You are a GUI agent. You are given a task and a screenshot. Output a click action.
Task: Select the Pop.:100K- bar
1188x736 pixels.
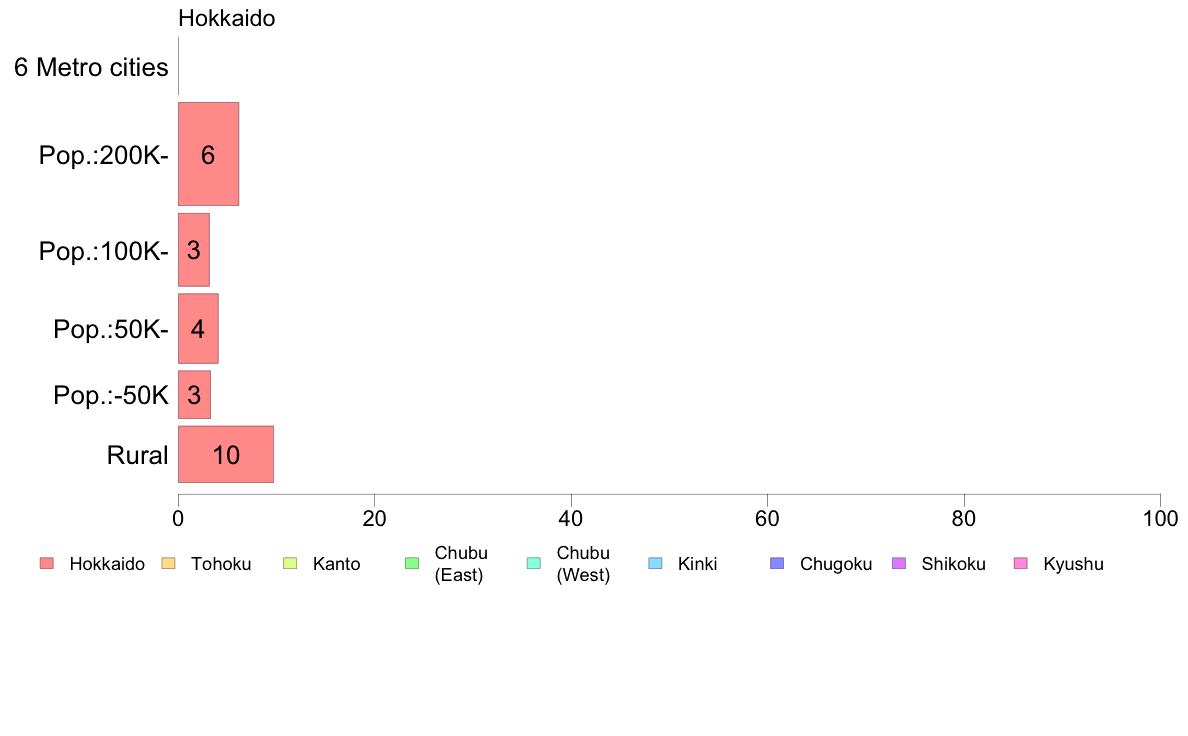(x=193, y=250)
